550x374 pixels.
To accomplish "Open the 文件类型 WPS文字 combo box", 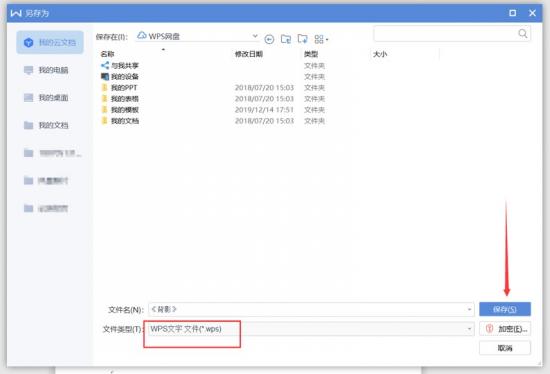I will click(x=311, y=329).
